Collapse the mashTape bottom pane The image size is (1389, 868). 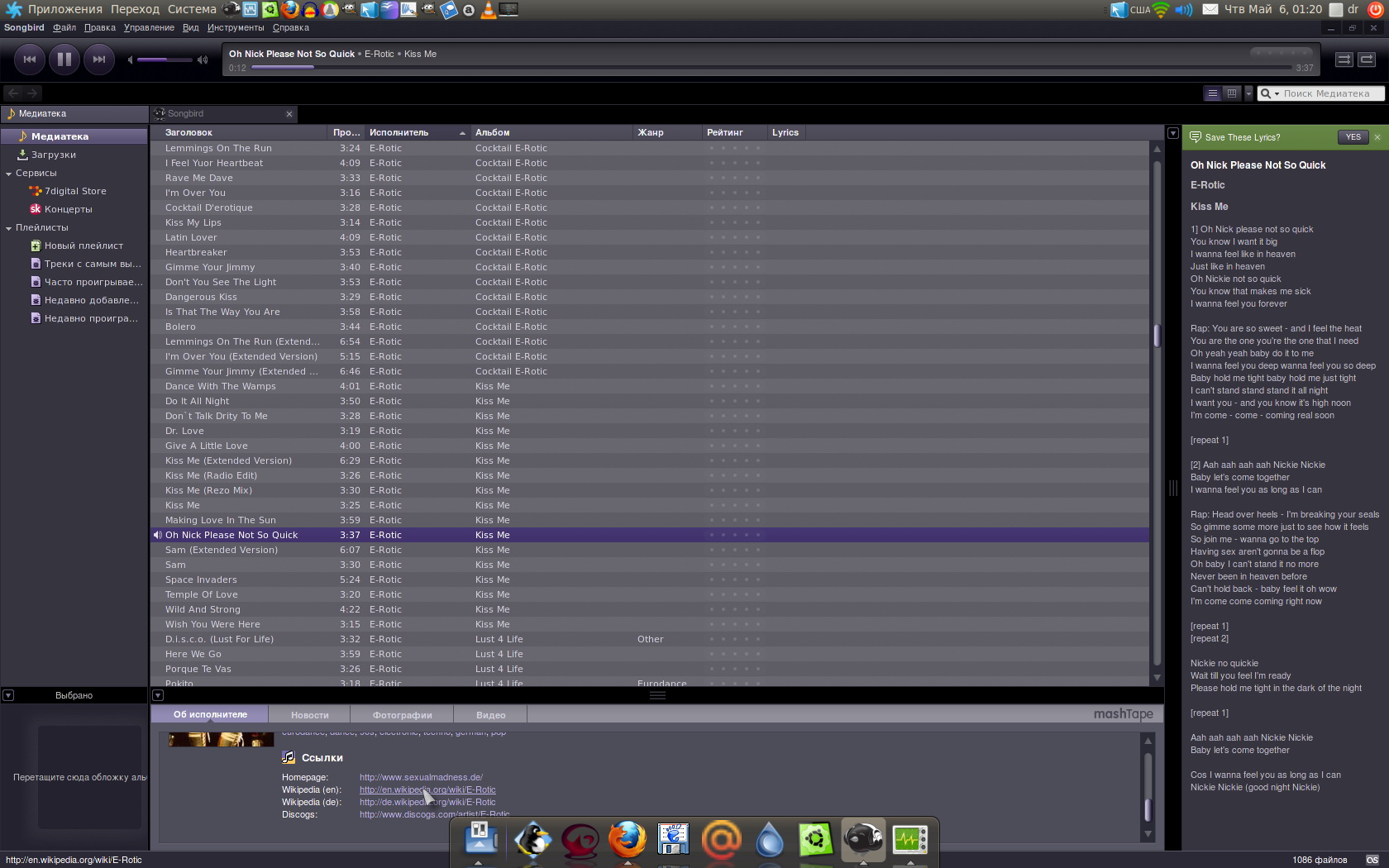click(158, 695)
